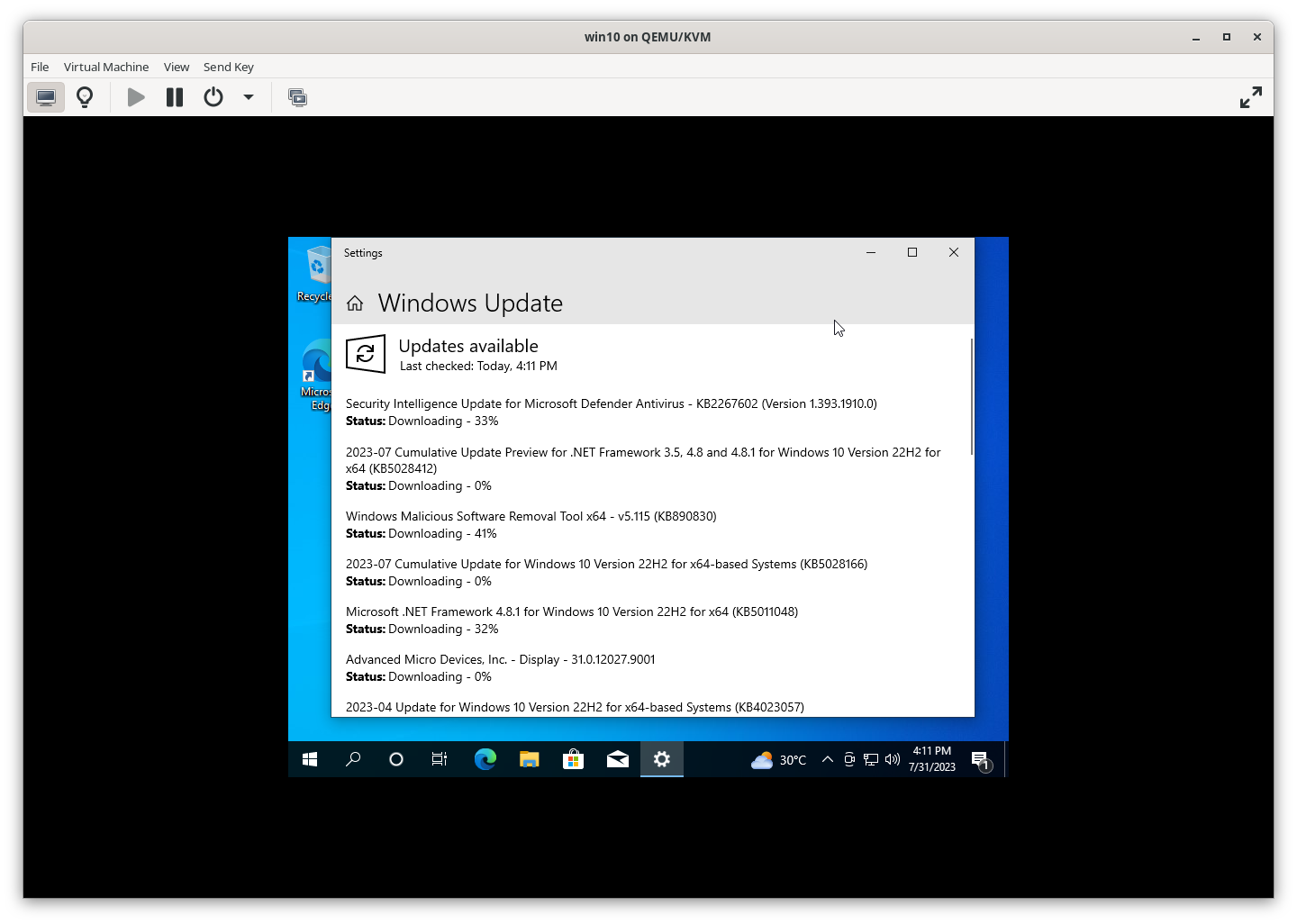Open Task View on taskbar
Screen dimensions: 1297x924
[x=440, y=759]
